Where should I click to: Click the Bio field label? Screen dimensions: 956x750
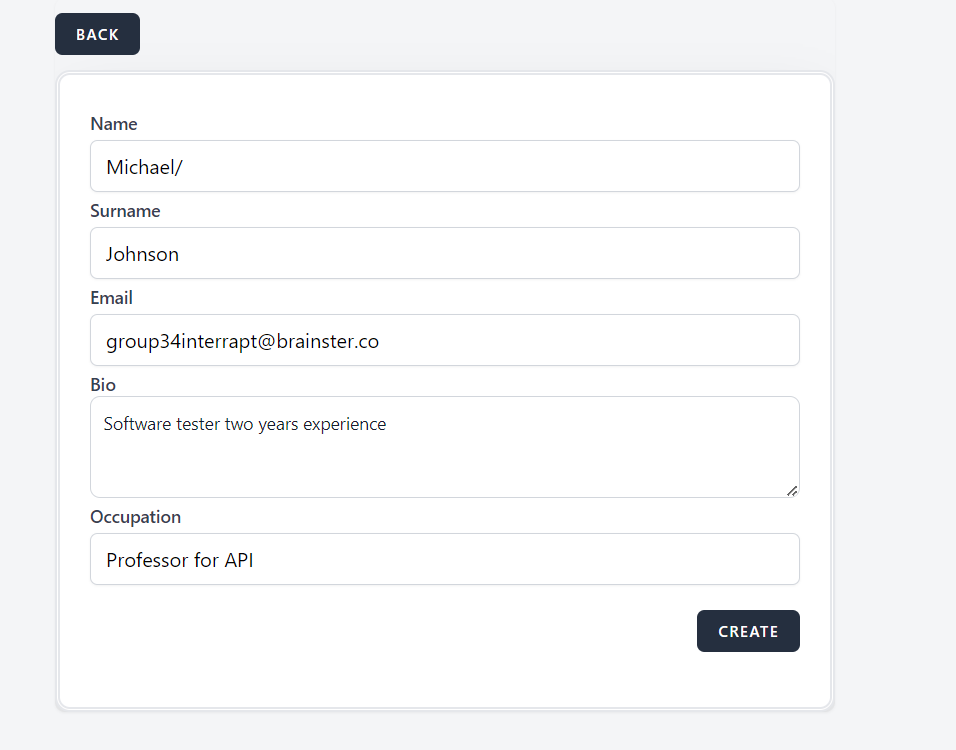point(103,385)
